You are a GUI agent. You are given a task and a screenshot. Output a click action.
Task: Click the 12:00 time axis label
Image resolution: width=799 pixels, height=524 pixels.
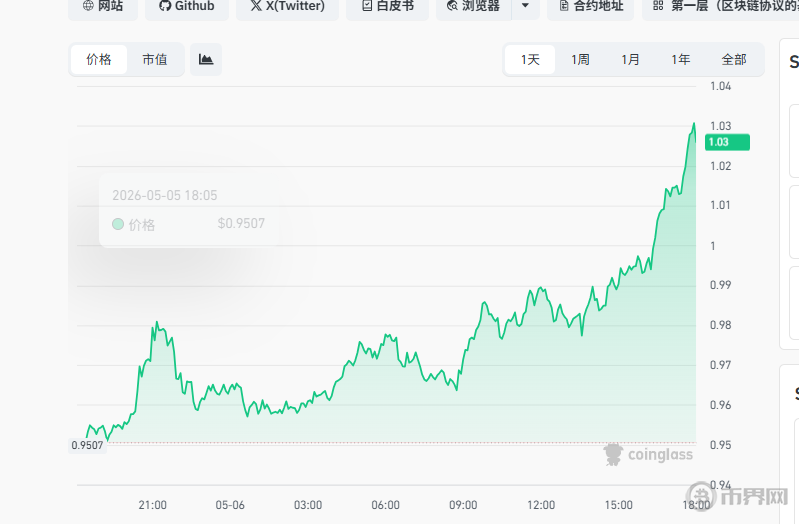pos(541,505)
